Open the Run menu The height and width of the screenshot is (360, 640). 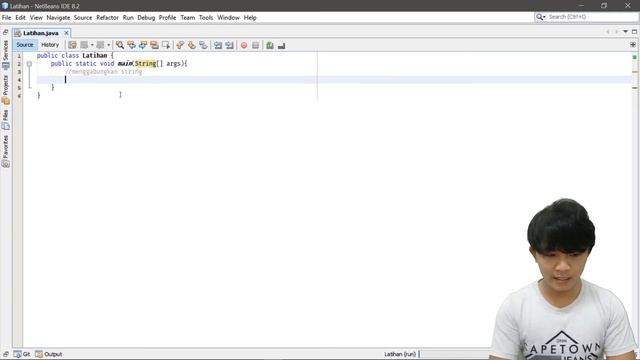128,18
